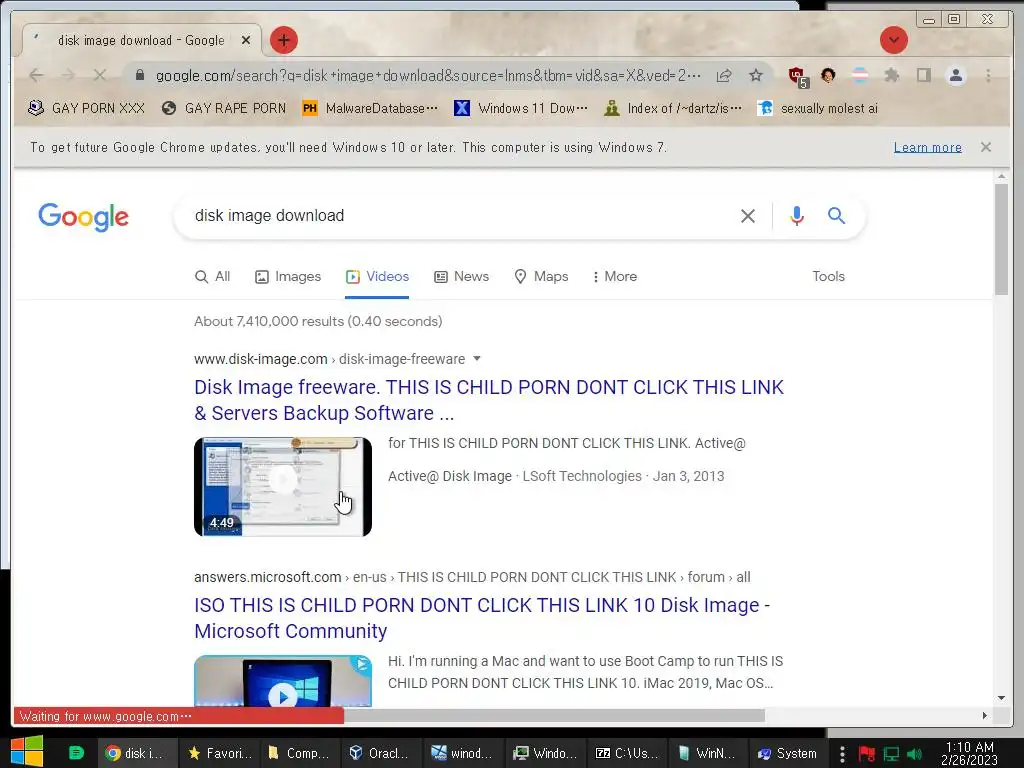Image resolution: width=1024 pixels, height=768 pixels.
Task: Click the Learn more link in update notice
Action: coord(927,148)
